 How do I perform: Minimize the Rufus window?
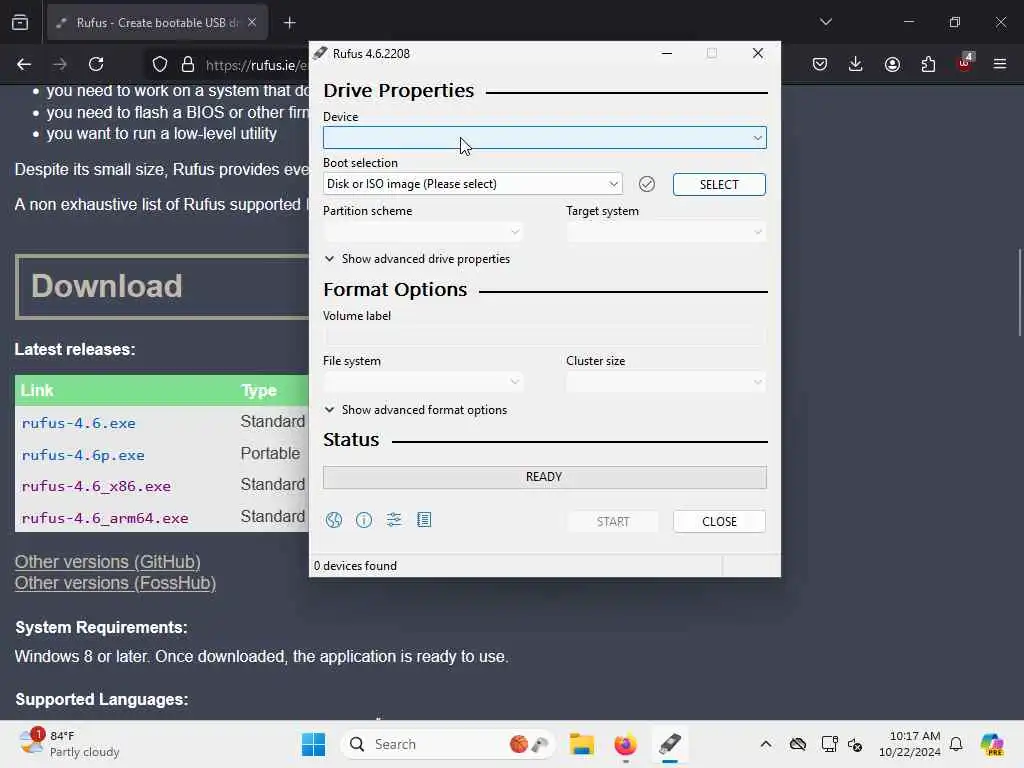(667, 54)
